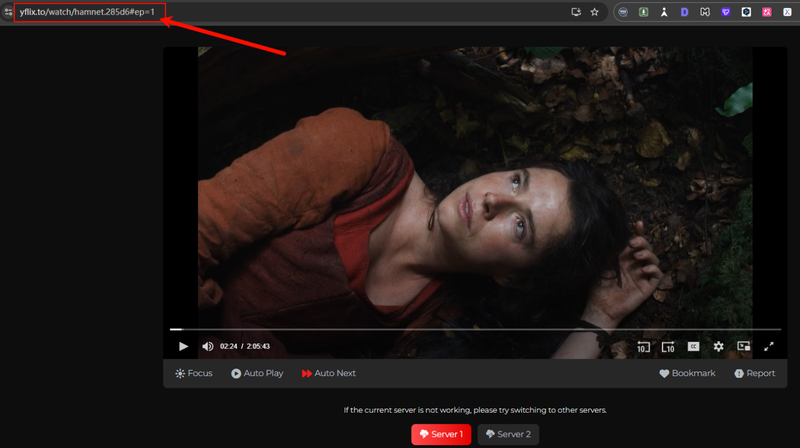The width and height of the screenshot is (800, 448).
Task: Report a problem with video
Action: [755, 374]
